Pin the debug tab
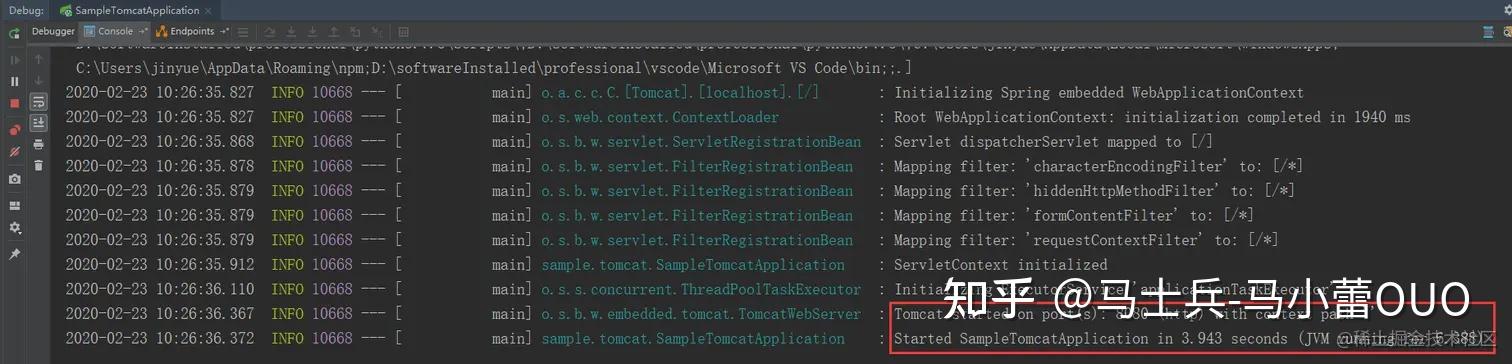The image size is (1512, 364). point(14,254)
